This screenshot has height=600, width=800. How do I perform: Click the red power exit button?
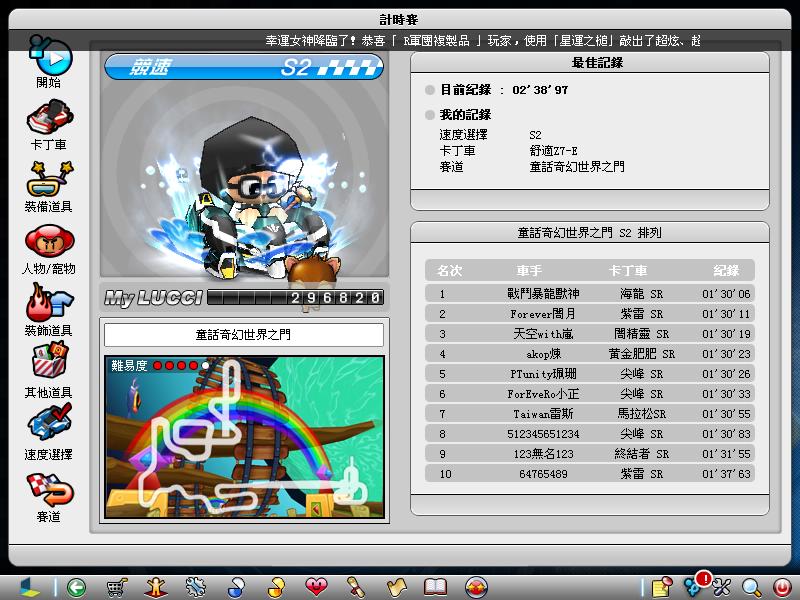781,587
